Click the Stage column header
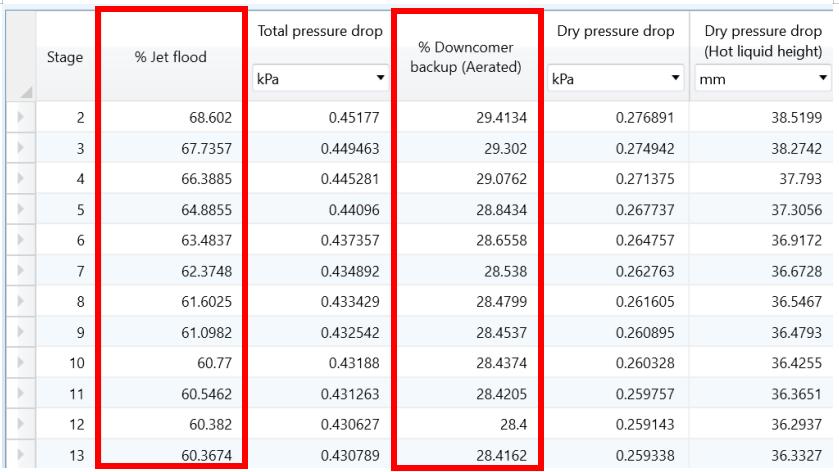This screenshot has height=472, width=839. click(65, 57)
